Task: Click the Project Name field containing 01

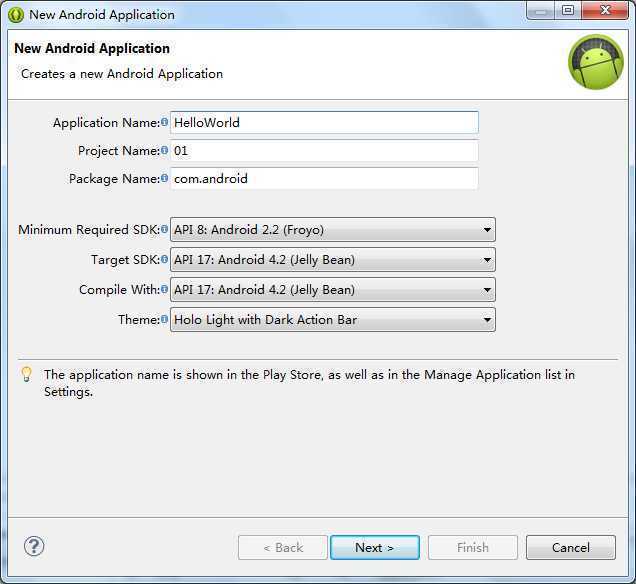Action: 324,151
